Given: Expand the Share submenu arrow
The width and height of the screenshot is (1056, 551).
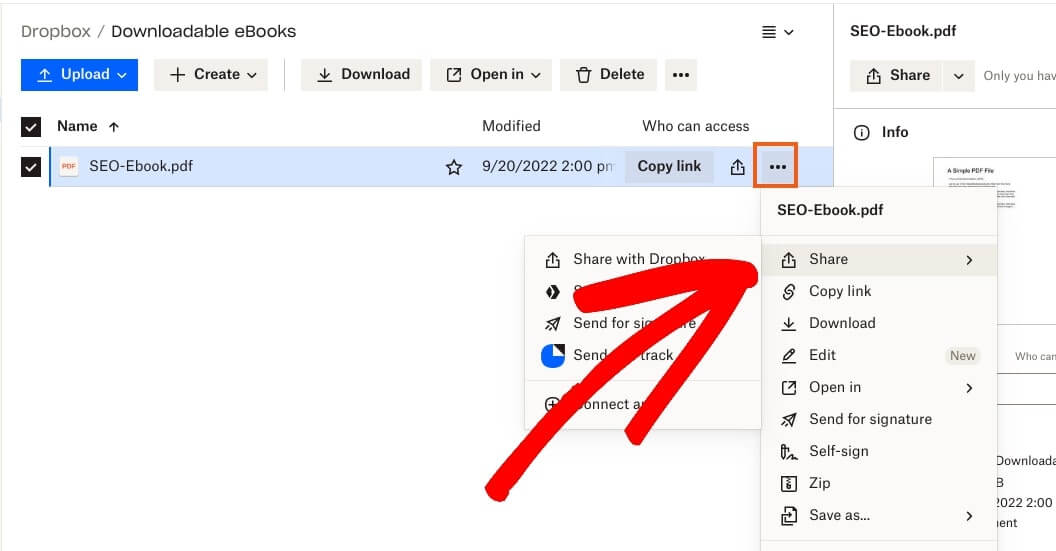Looking at the screenshot, I should coord(969,260).
